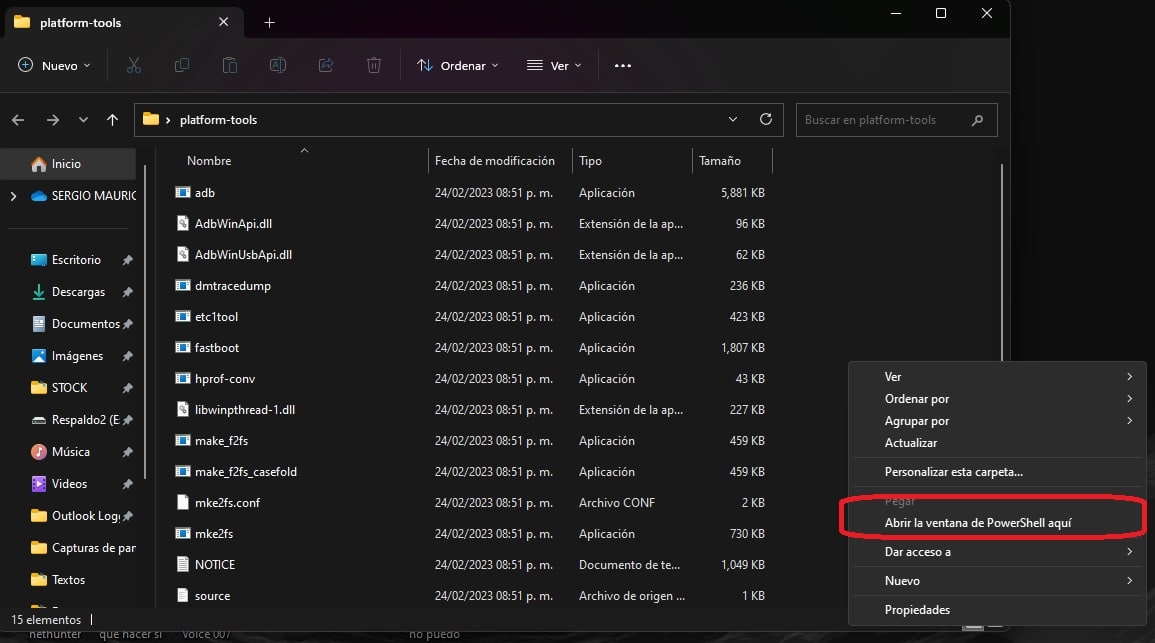Click the Delete (trash) icon
The width and height of the screenshot is (1155, 643).
[x=373, y=65]
